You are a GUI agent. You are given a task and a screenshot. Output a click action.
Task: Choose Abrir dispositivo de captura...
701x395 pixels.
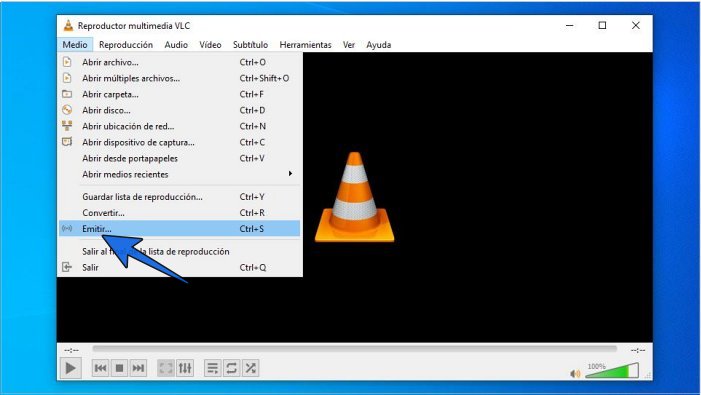click(x=179, y=143)
